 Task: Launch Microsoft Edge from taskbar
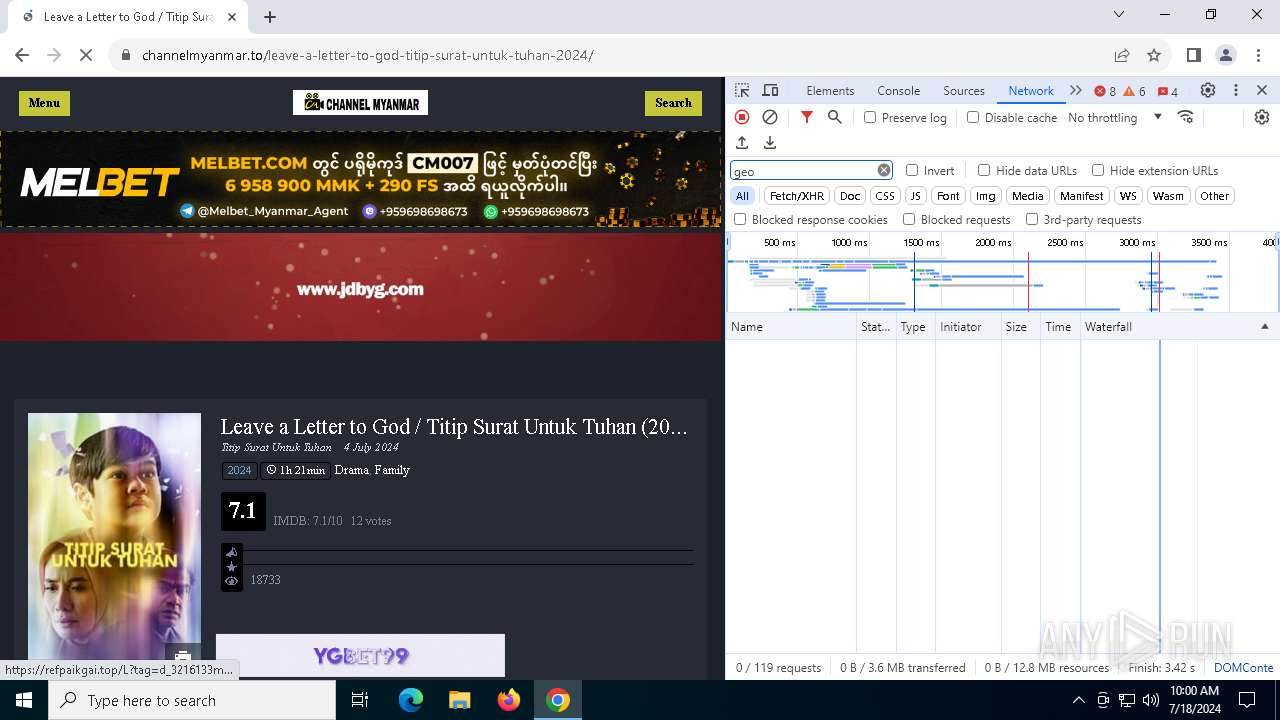pos(411,700)
